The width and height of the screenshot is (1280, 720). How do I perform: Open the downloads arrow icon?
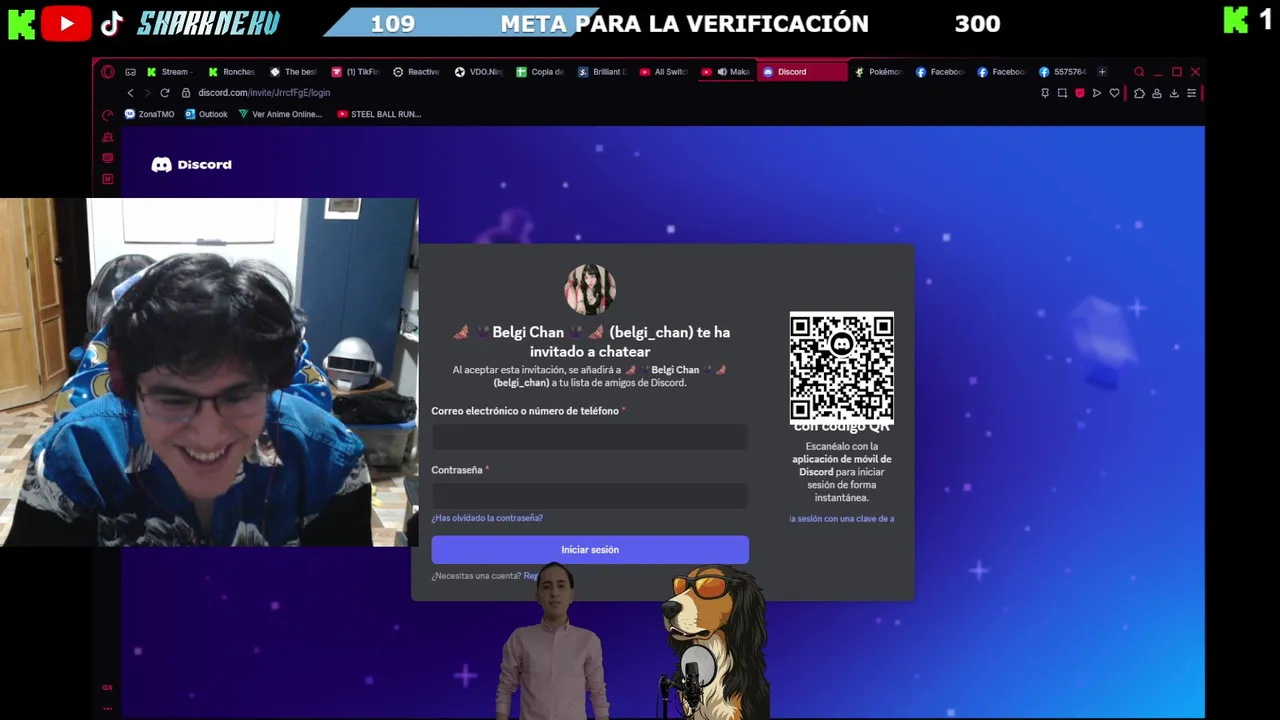1174,93
